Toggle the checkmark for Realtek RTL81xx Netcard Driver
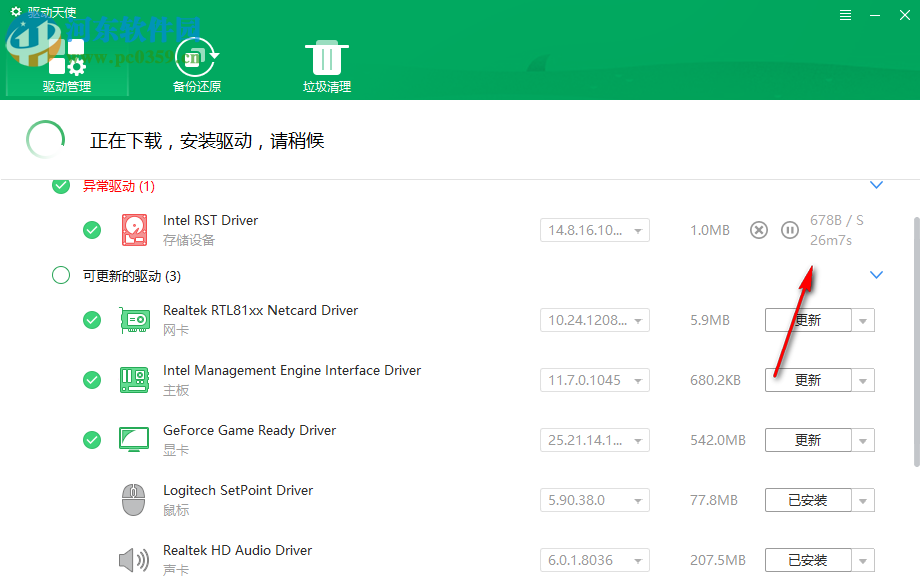The width and height of the screenshot is (920, 580). 92,319
